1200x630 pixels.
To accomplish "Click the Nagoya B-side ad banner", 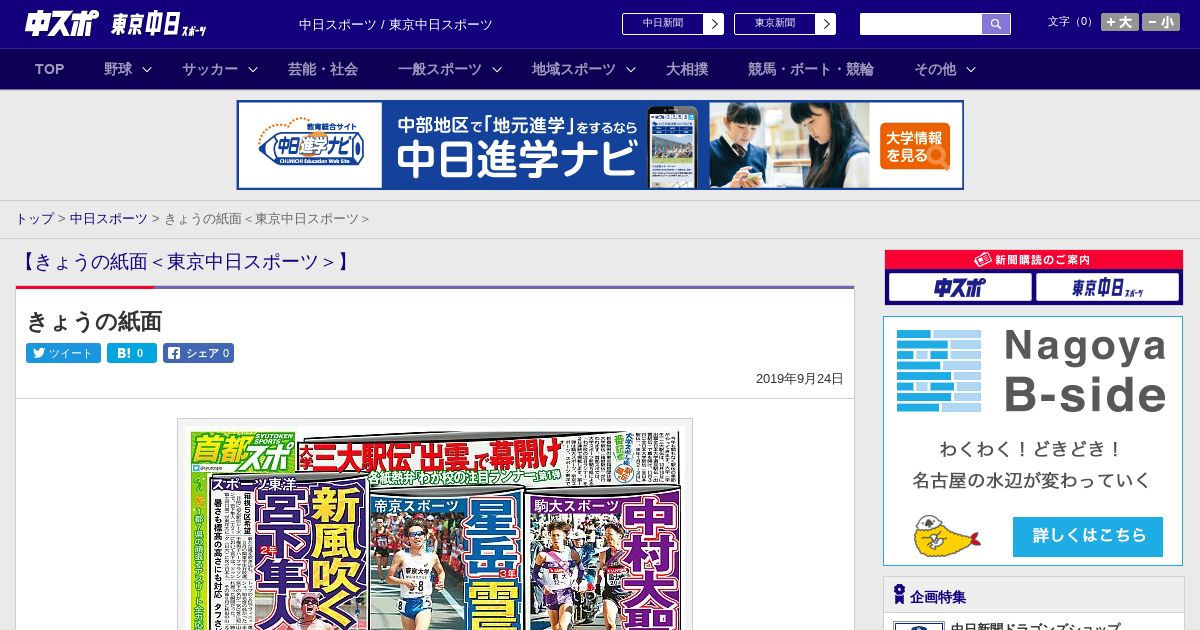I will tap(1033, 441).
